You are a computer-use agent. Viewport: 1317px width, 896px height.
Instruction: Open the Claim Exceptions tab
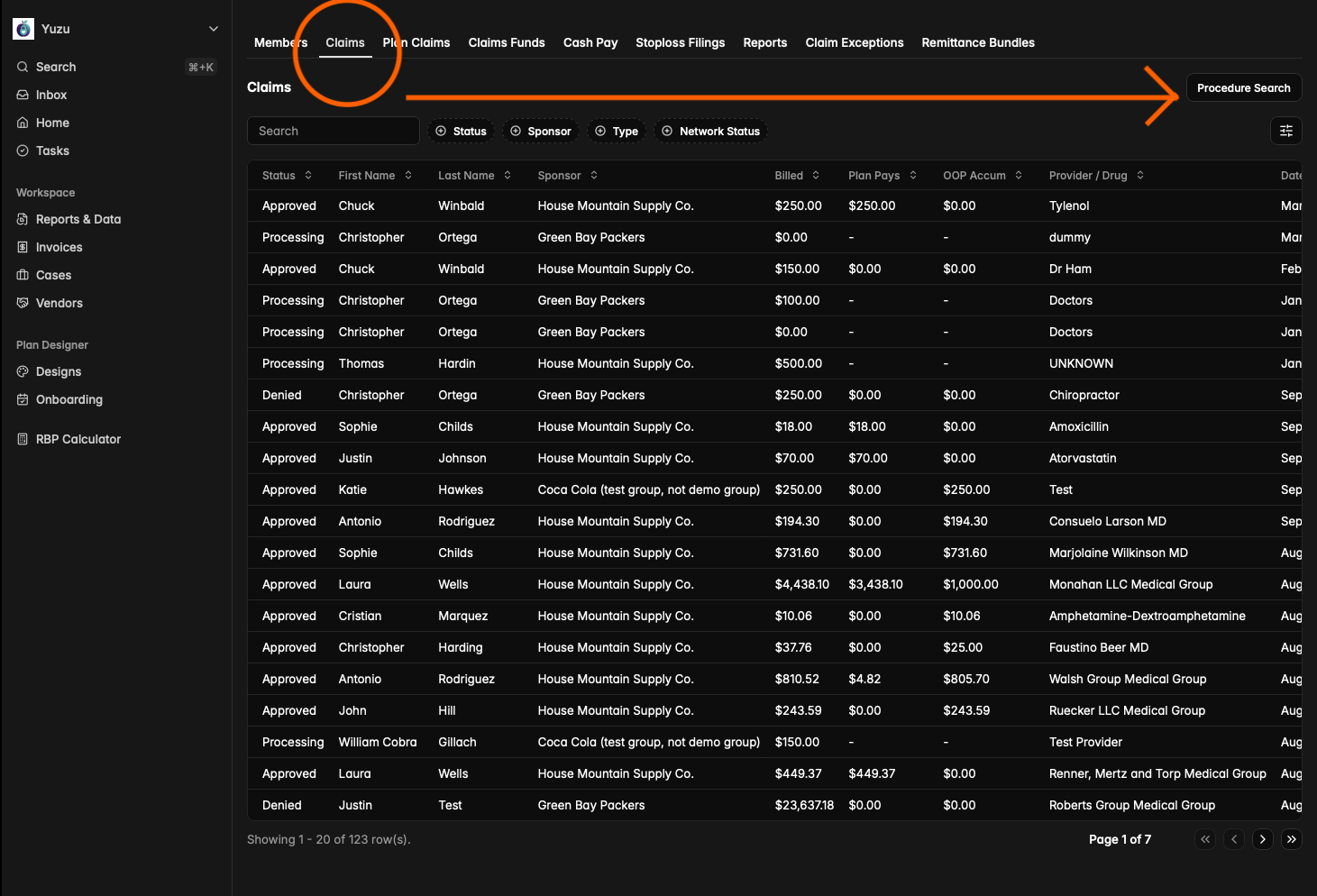pyautogui.click(x=855, y=42)
